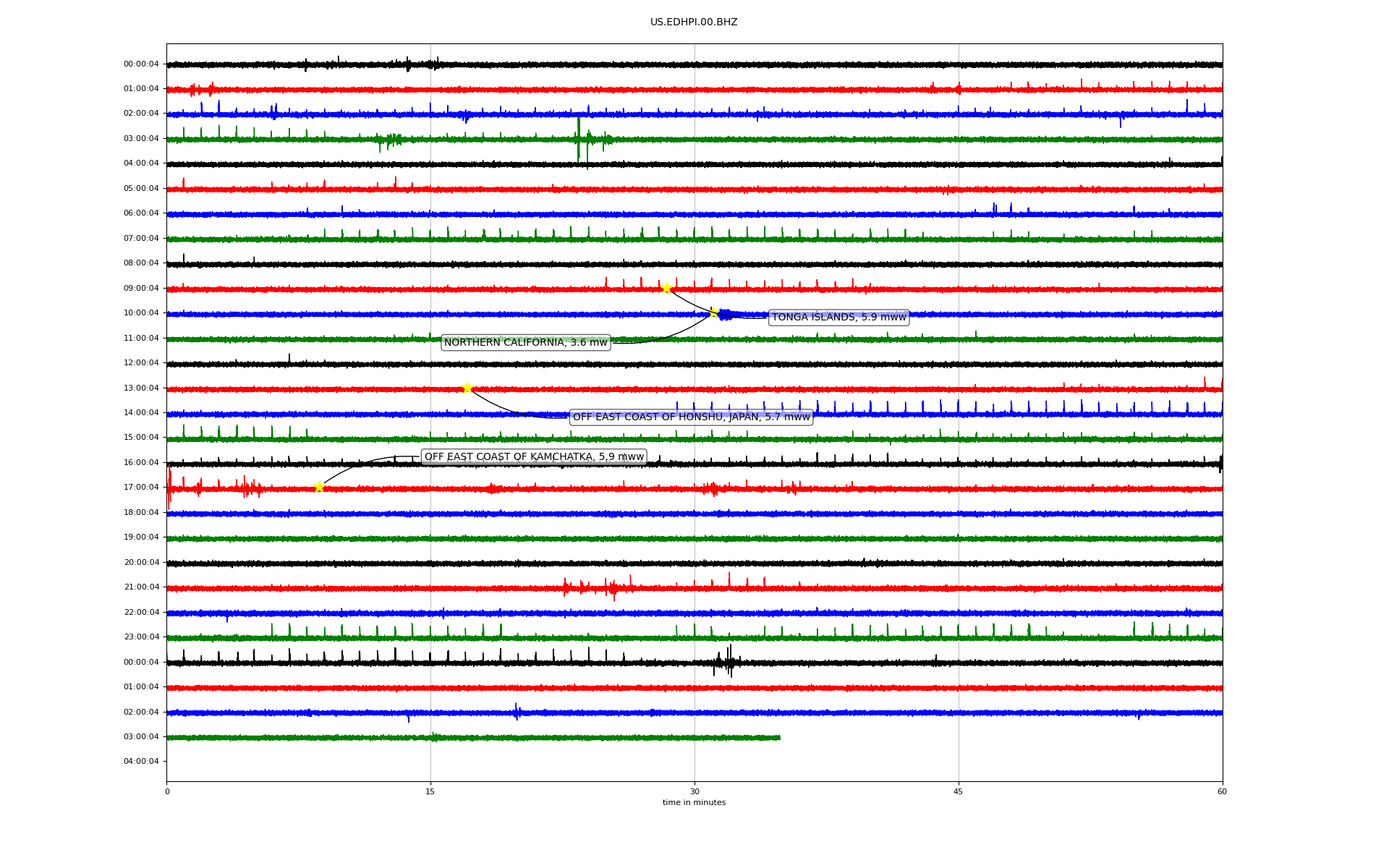
Task: Select the NORTHERN CALIFORNIA 3.6 mw annotation
Action: tap(525, 343)
